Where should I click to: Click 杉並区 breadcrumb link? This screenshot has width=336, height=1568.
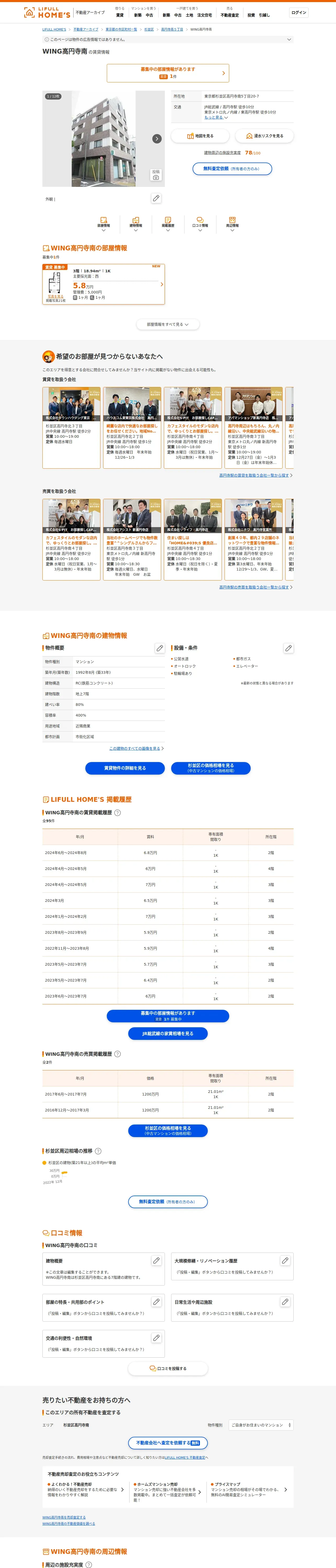point(149,29)
